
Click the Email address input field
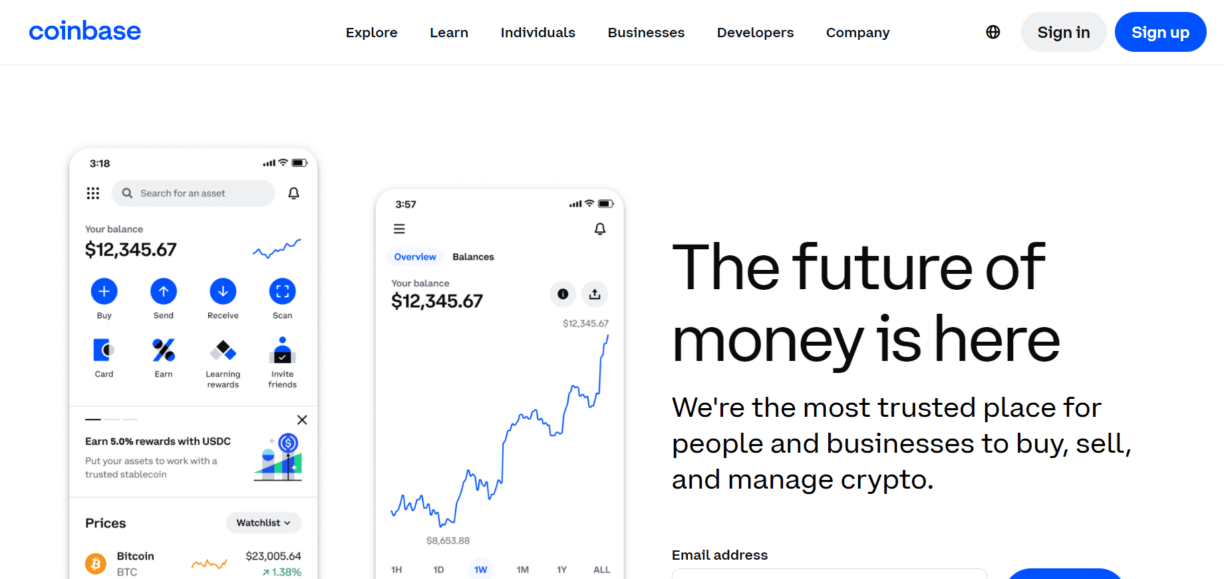pos(830,577)
